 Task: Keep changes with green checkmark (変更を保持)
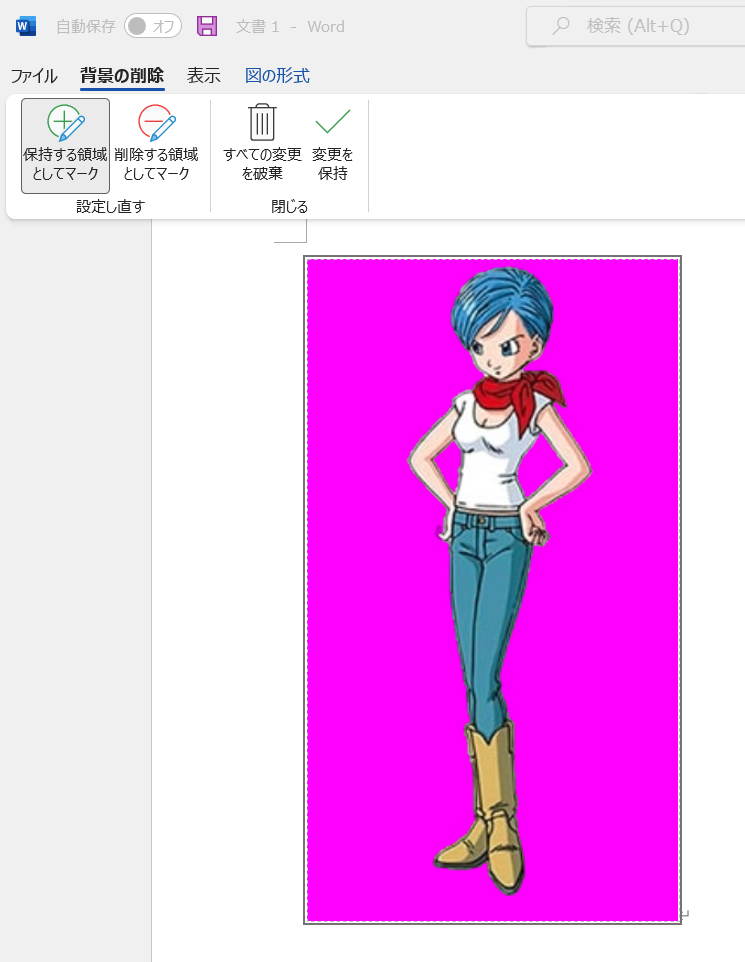pyautogui.click(x=333, y=145)
